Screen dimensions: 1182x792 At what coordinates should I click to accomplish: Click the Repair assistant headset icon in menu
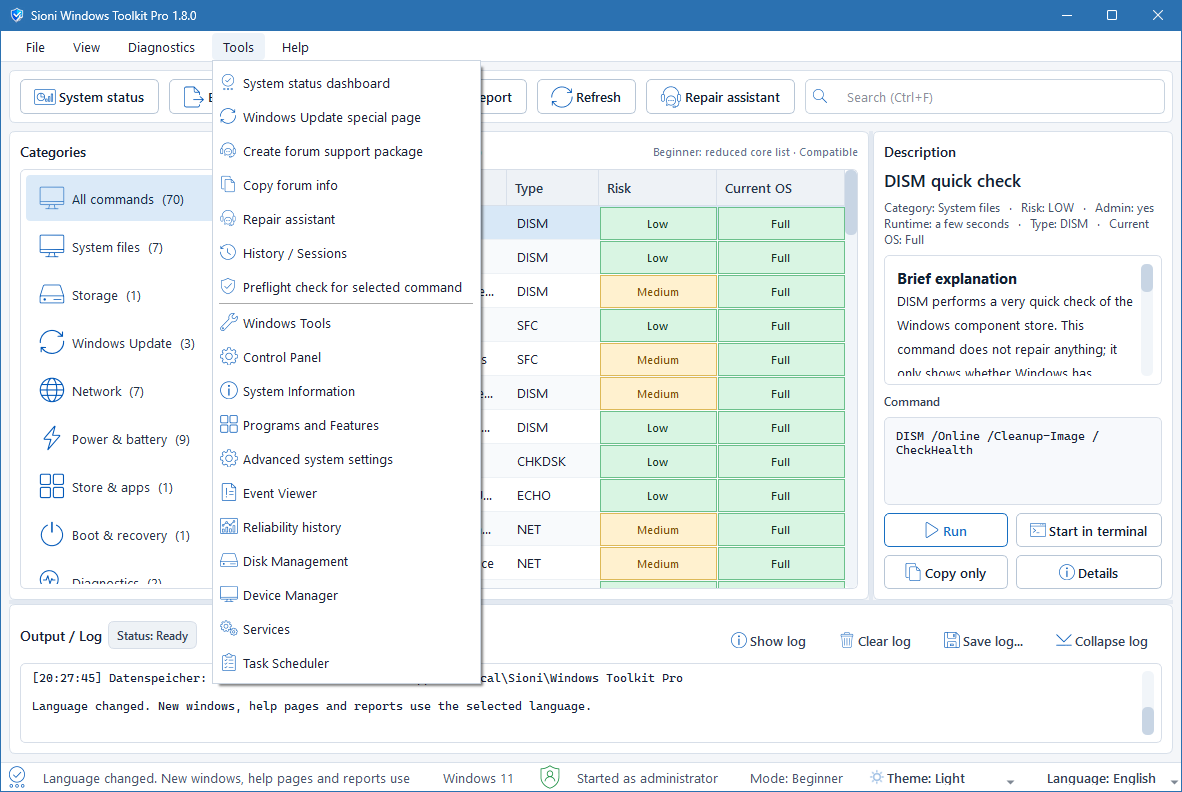[228, 219]
